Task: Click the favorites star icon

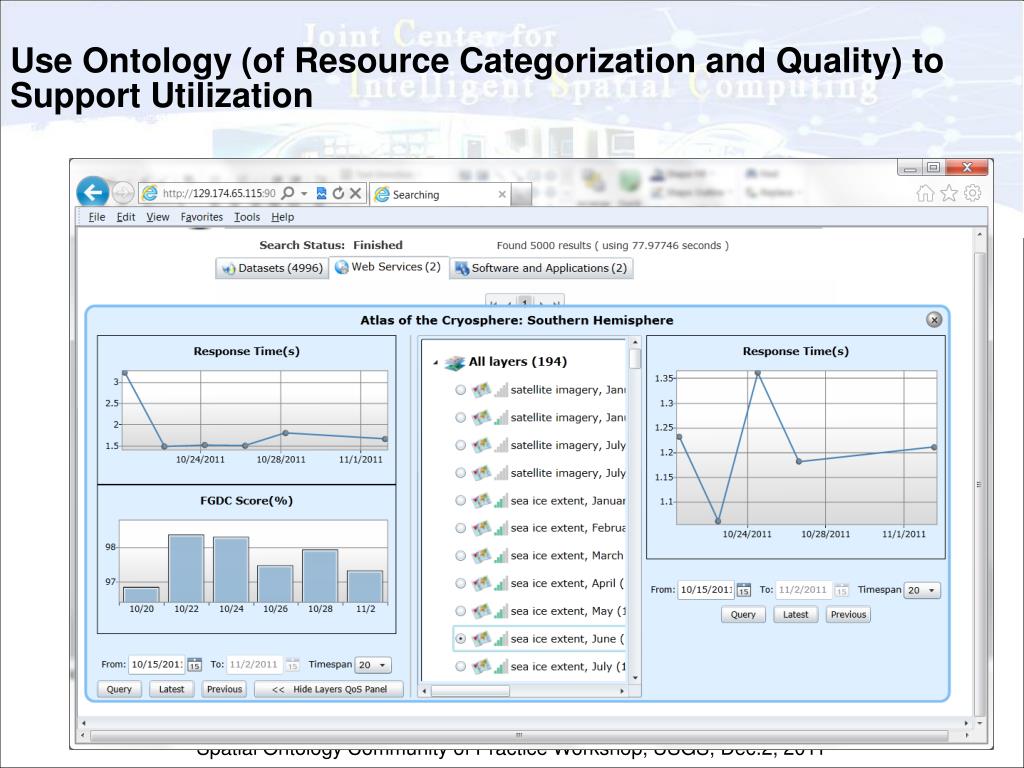Action: click(951, 194)
